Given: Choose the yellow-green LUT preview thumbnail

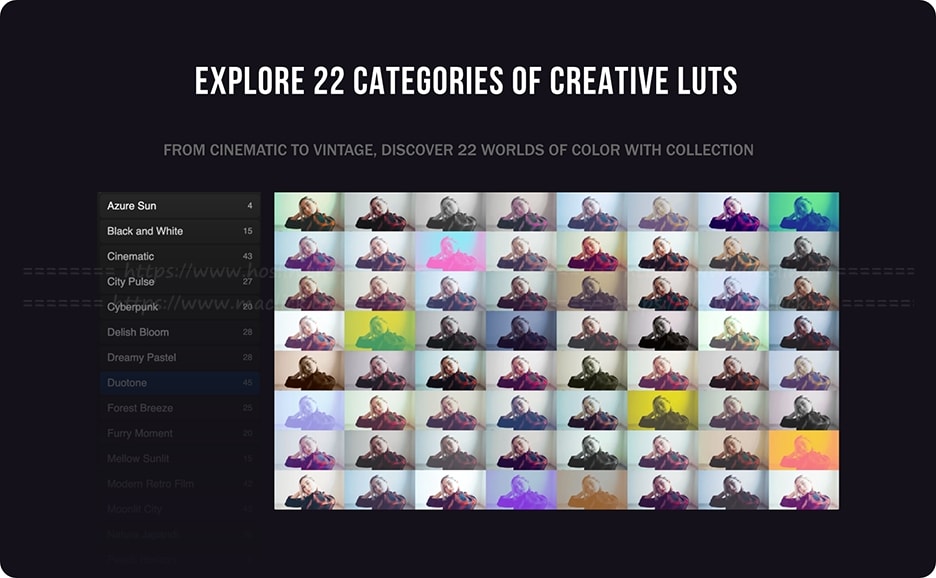Looking at the screenshot, I should (380, 331).
